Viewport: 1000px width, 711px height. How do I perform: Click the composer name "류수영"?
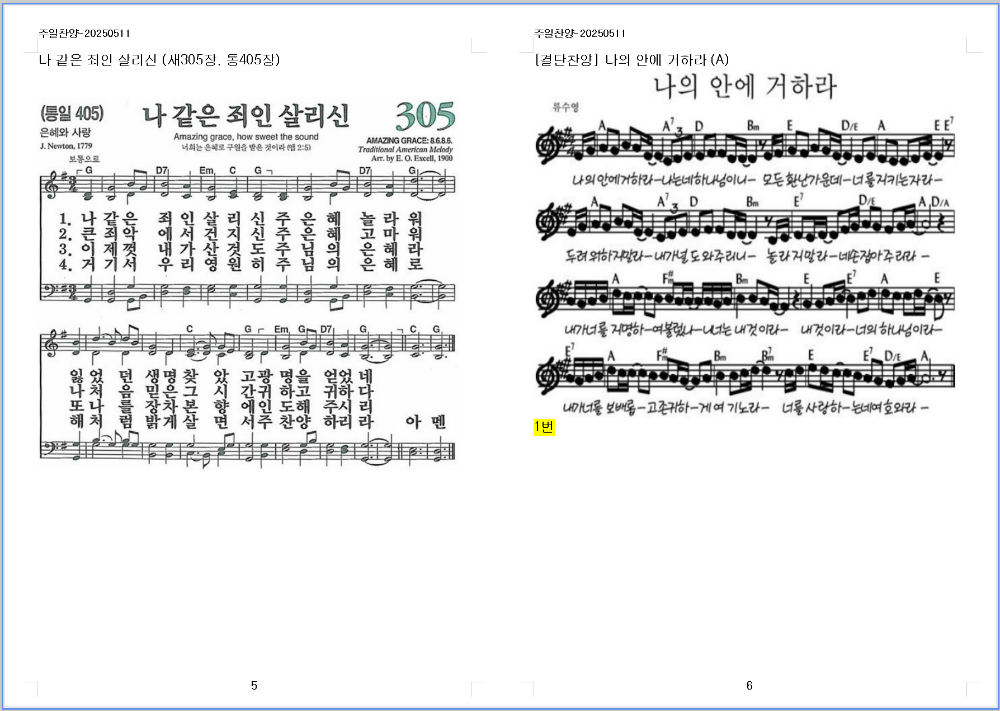click(x=566, y=107)
